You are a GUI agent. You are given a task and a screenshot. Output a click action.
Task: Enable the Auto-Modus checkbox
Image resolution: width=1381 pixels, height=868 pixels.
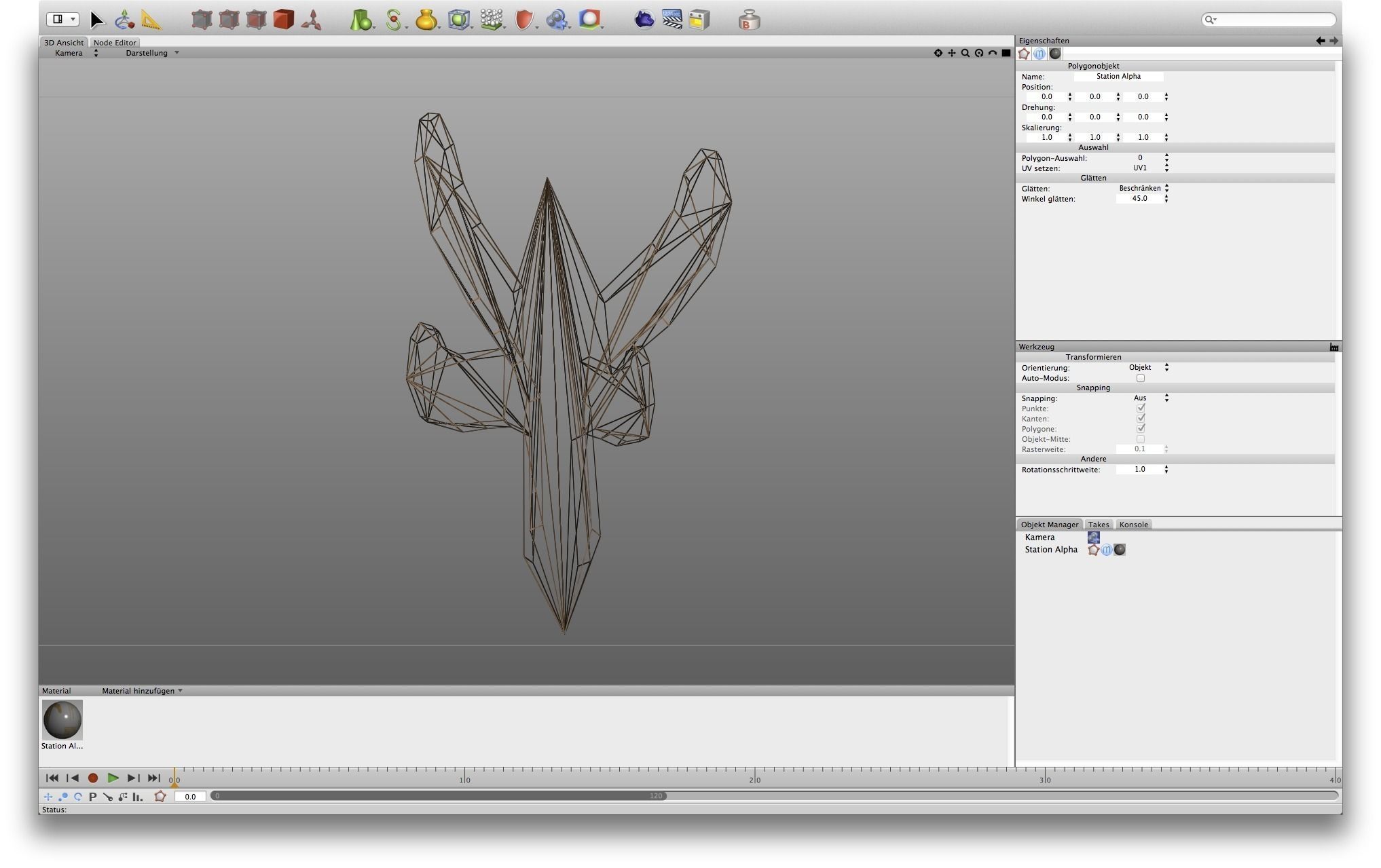click(1141, 378)
